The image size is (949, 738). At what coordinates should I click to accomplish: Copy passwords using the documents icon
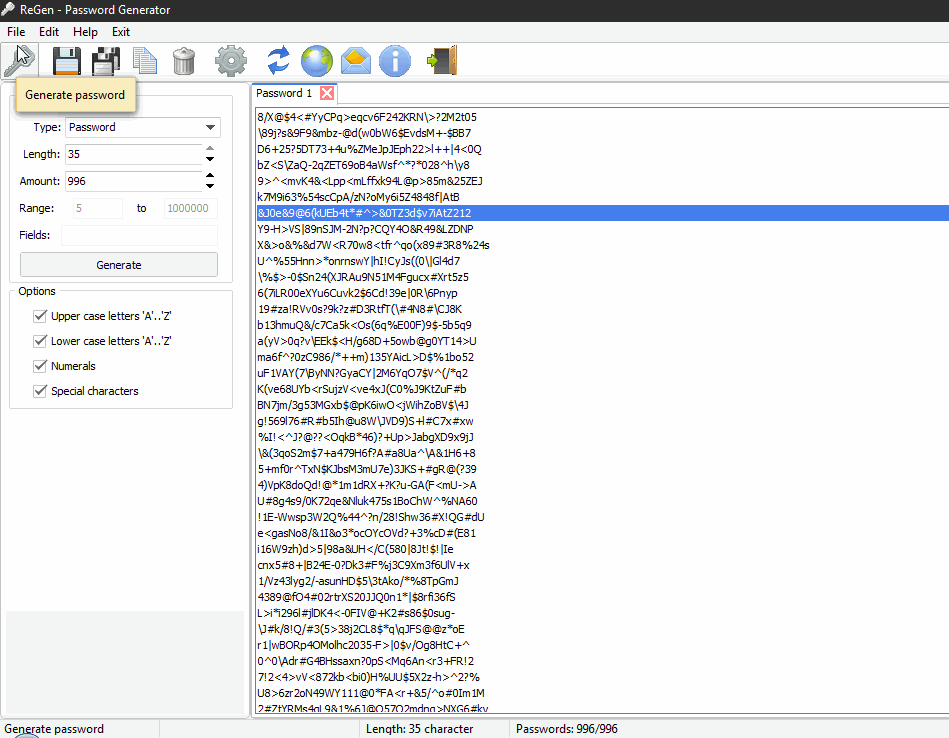coord(145,61)
